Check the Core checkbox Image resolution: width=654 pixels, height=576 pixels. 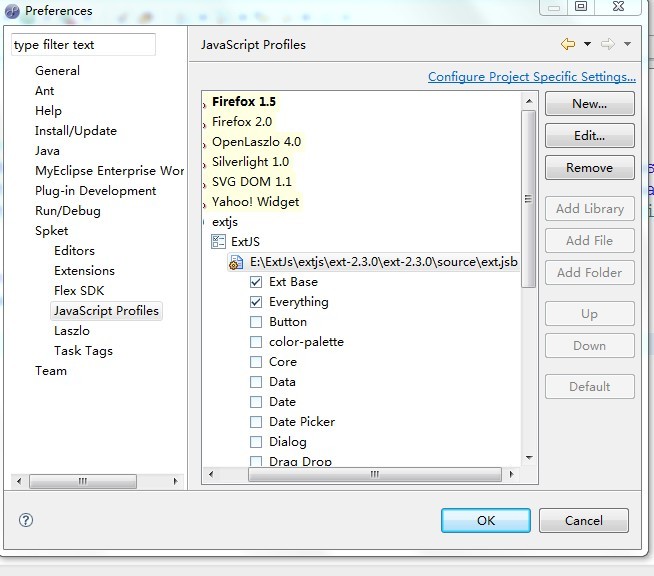(256, 362)
